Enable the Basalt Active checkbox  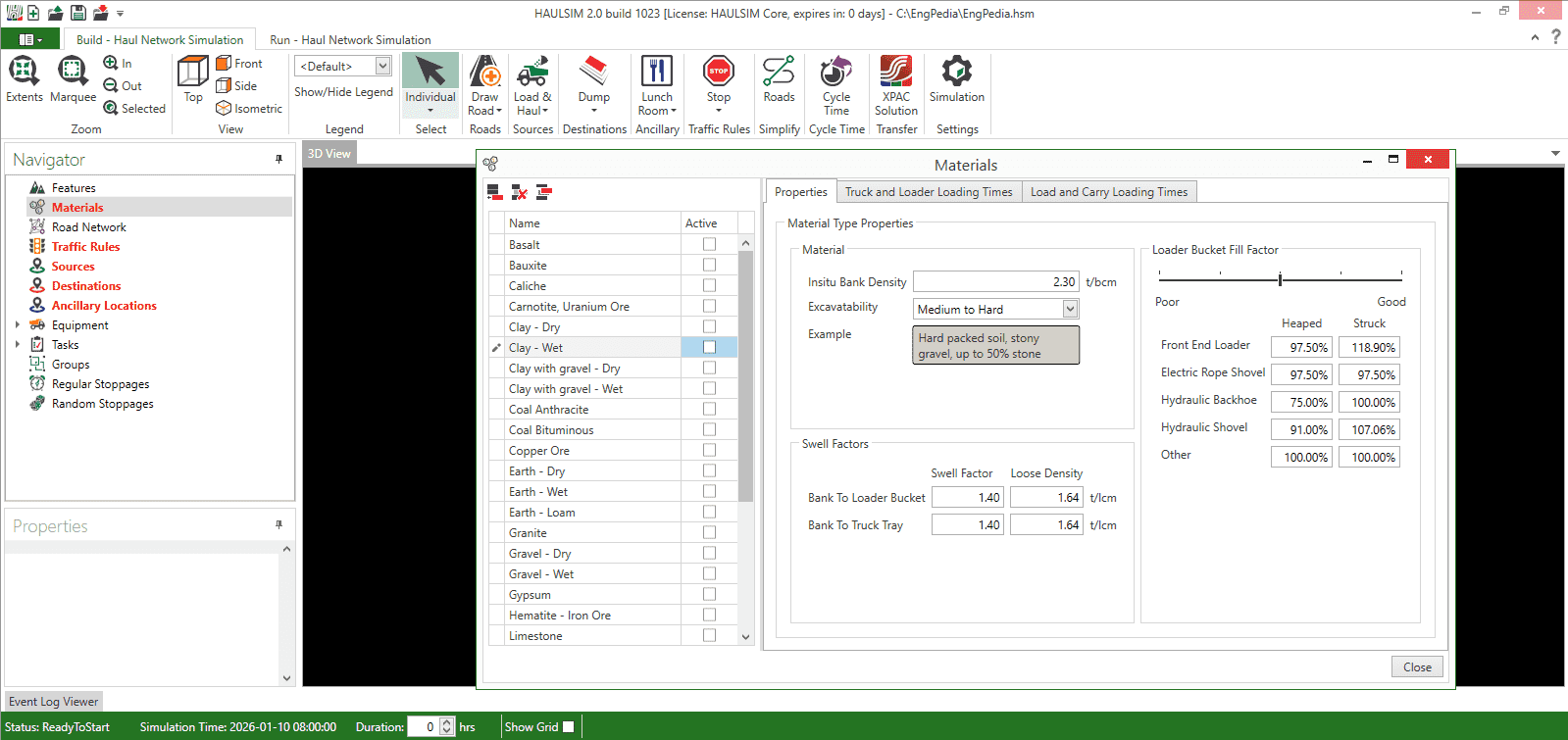point(709,244)
